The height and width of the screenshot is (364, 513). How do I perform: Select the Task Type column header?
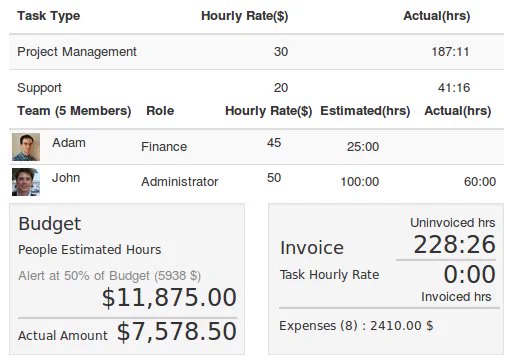coord(49,16)
